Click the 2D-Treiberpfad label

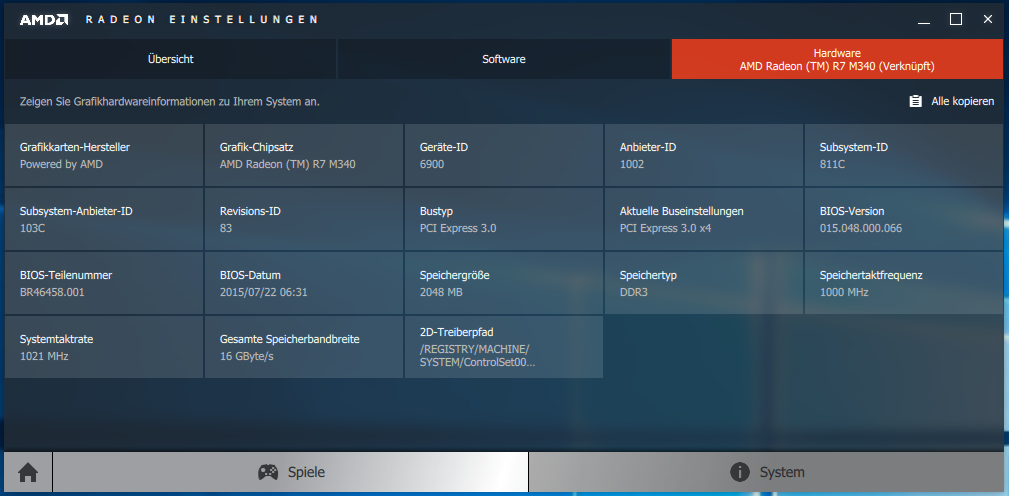(456, 332)
